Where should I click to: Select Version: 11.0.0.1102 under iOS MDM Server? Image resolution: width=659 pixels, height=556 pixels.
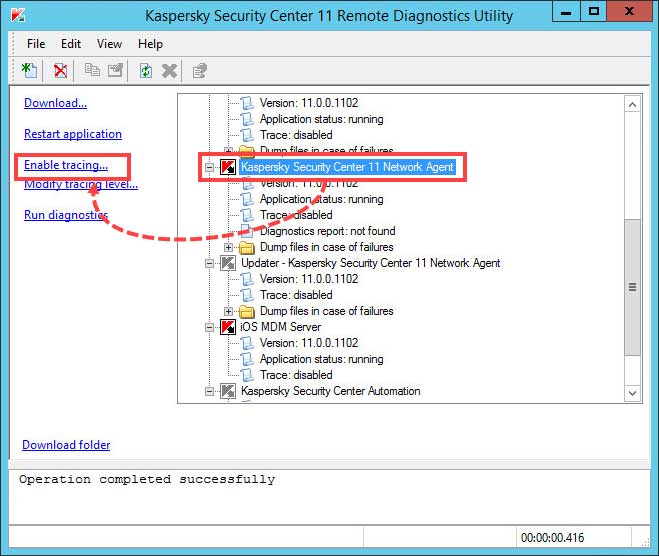click(x=309, y=343)
